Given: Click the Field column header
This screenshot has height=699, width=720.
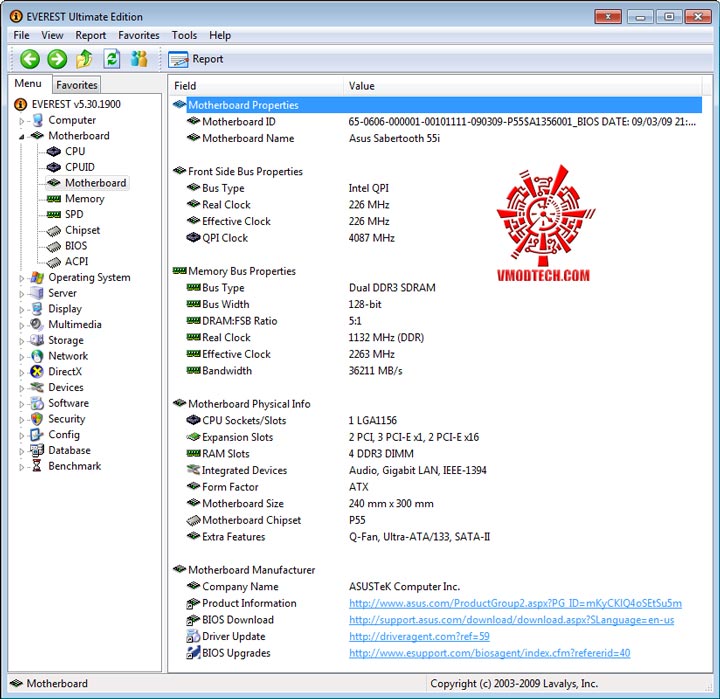Looking at the screenshot, I should tap(257, 86).
